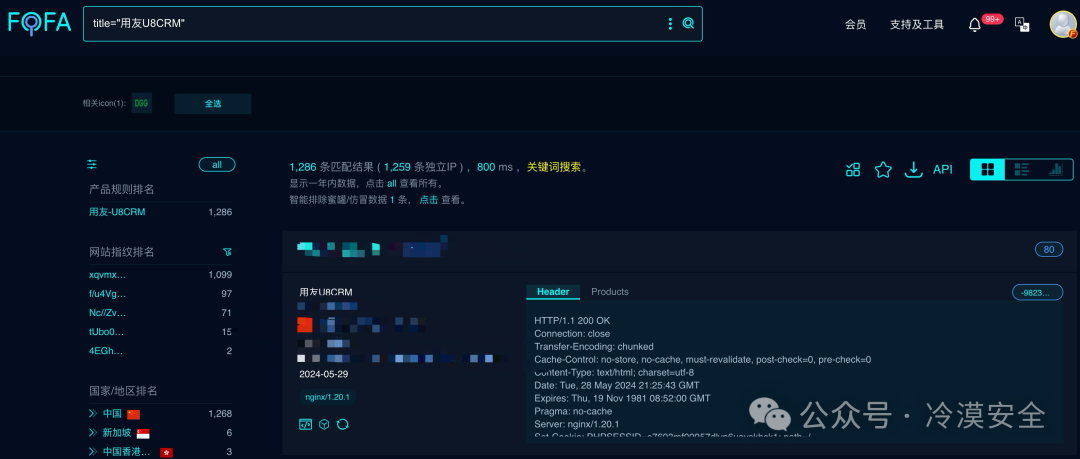1080x459 pixels.
Task: Select the related DGG icon thumbnail
Action: (x=141, y=103)
